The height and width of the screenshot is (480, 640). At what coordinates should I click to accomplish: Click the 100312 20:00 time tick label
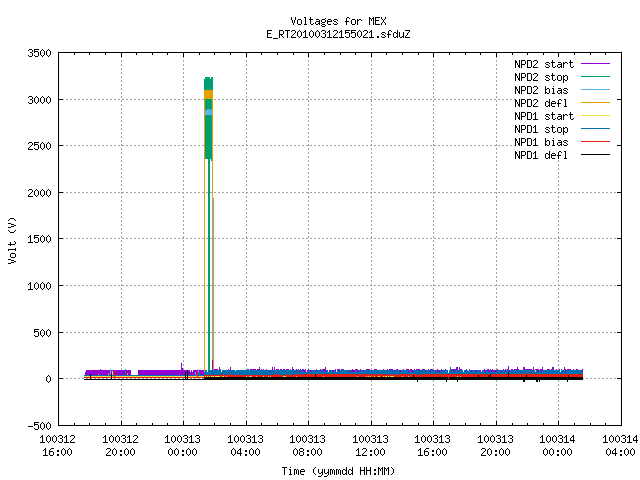(120, 446)
